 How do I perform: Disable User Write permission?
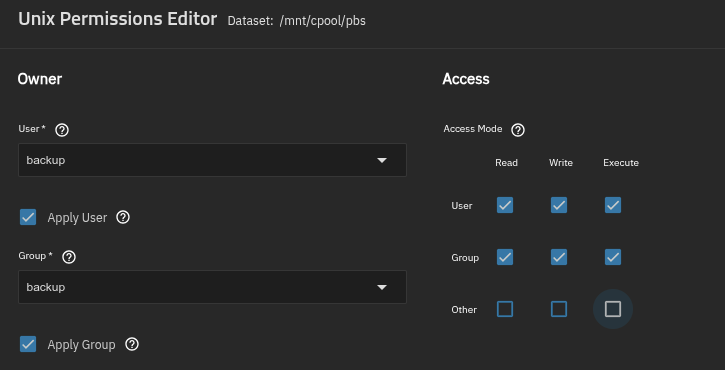point(559,205)
